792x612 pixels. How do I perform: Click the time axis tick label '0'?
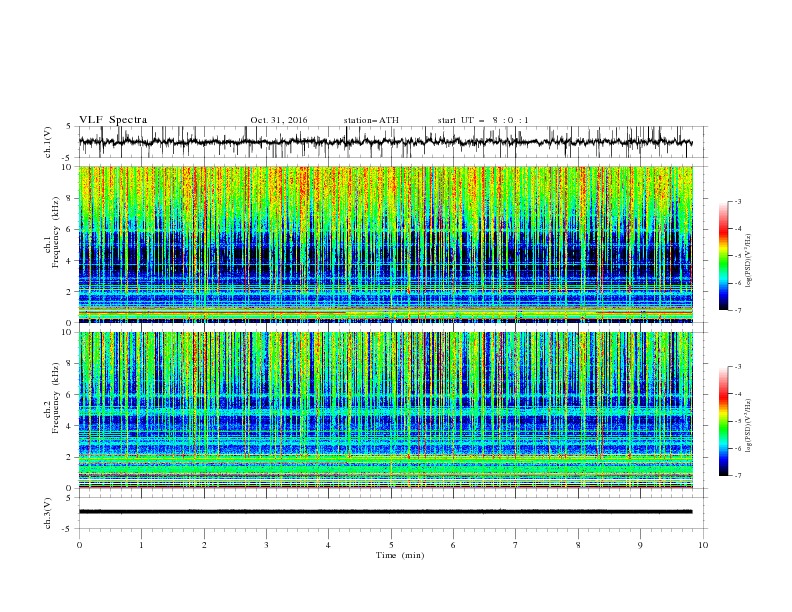point(79,545)
